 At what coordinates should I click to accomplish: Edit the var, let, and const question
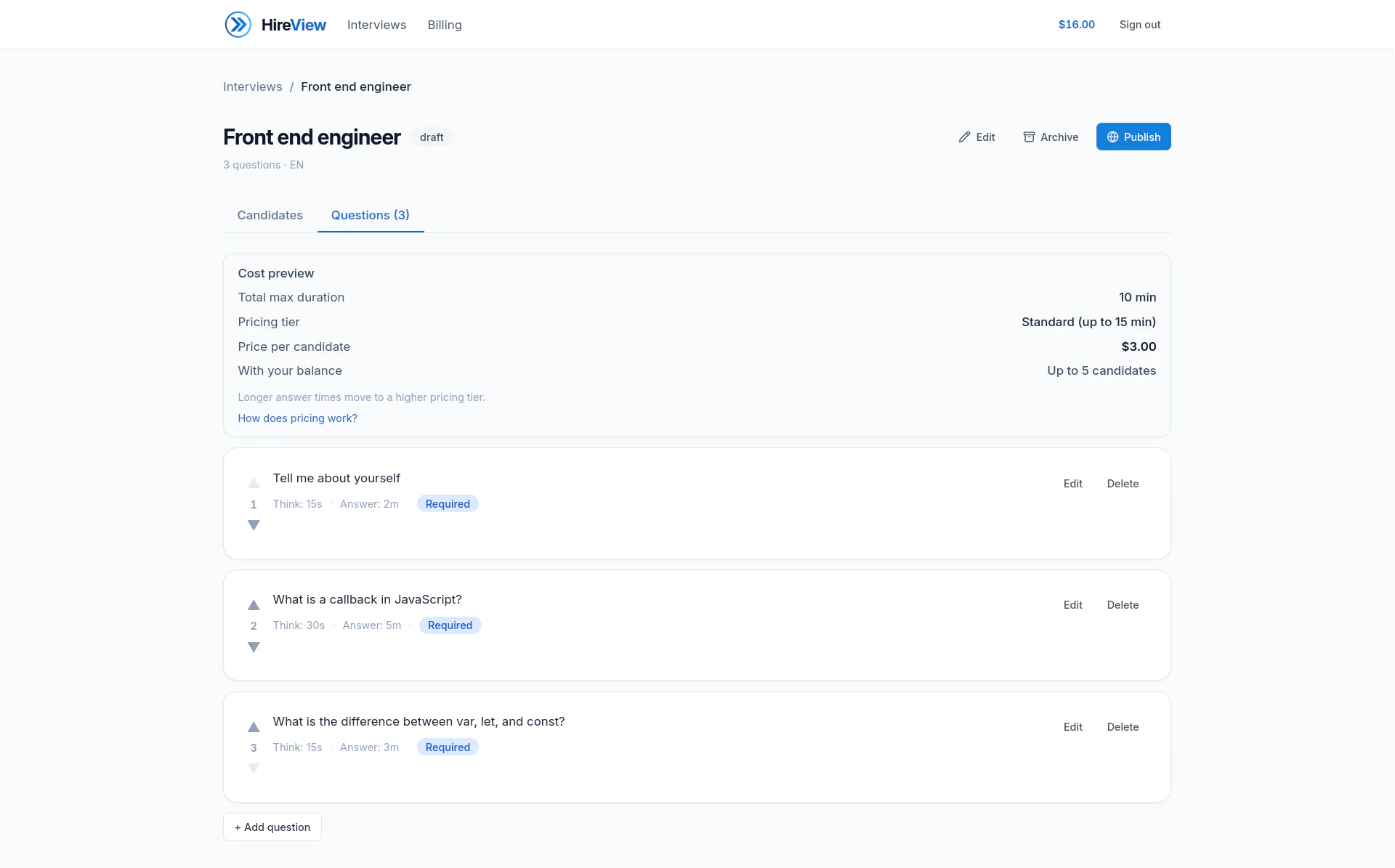(x=1072, y=727)
